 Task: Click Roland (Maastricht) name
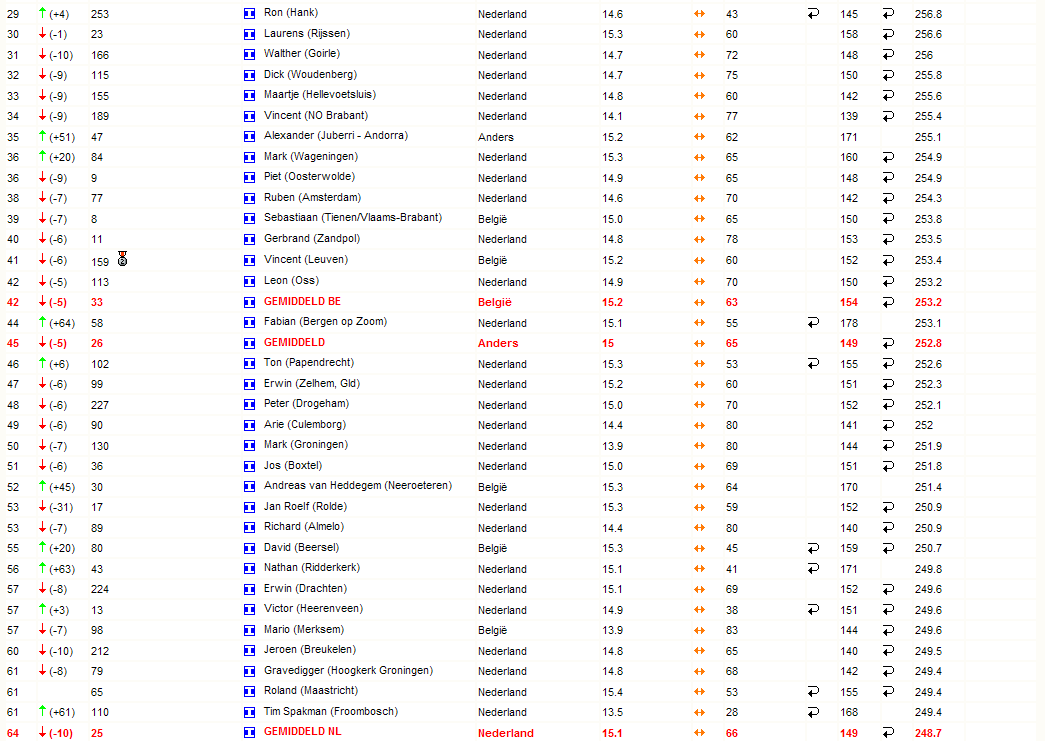[x=311, y=691]
